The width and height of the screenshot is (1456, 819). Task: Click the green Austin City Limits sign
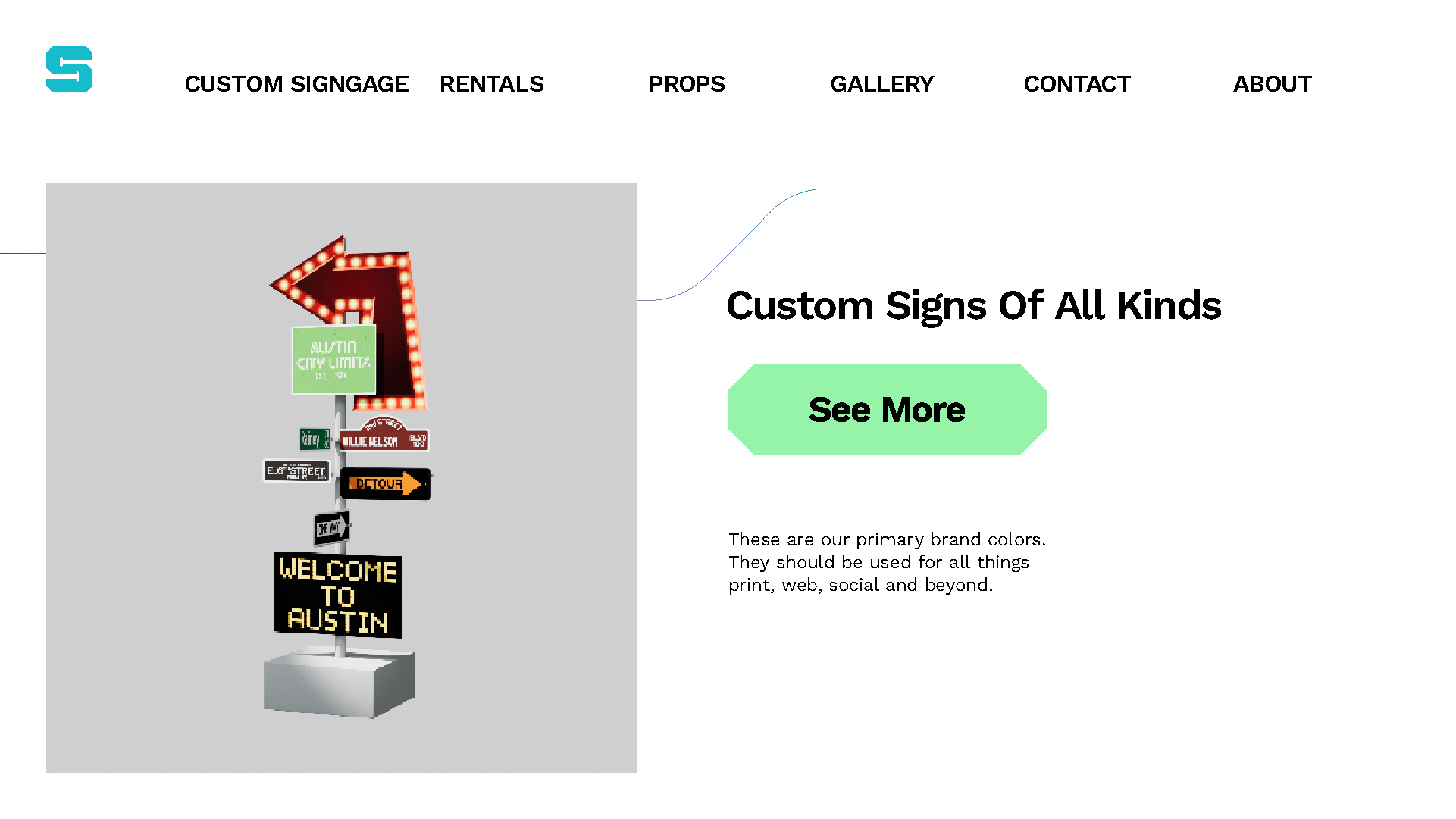[x=333, y=361]
